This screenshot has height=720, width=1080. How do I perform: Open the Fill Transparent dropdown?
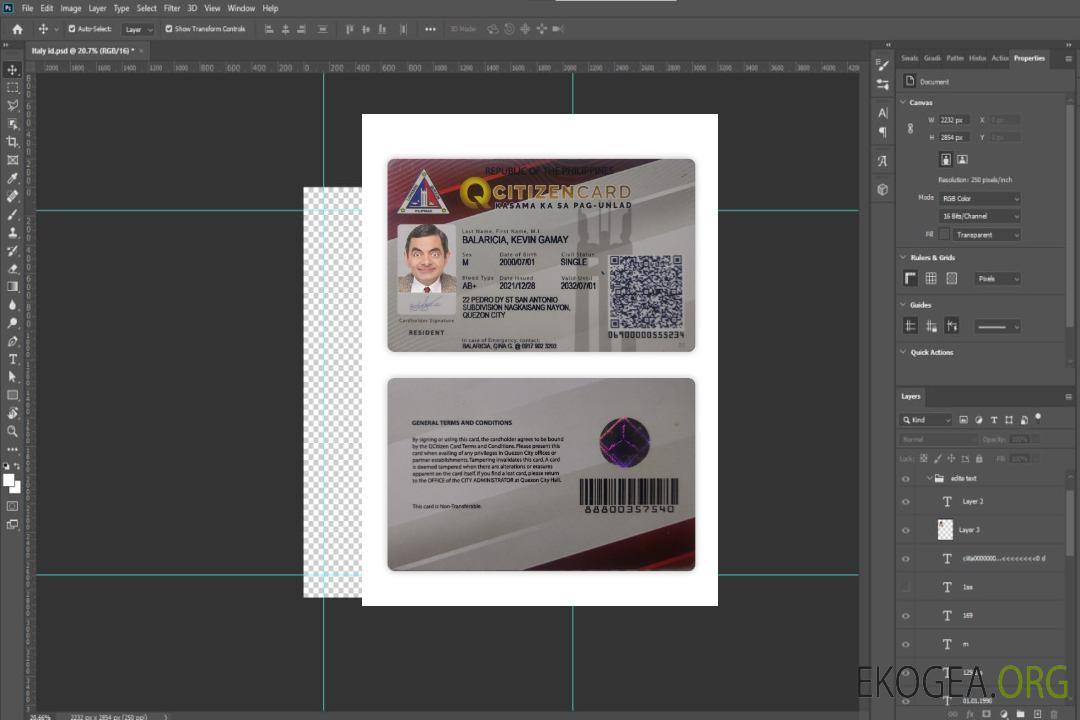coord(985,235)
